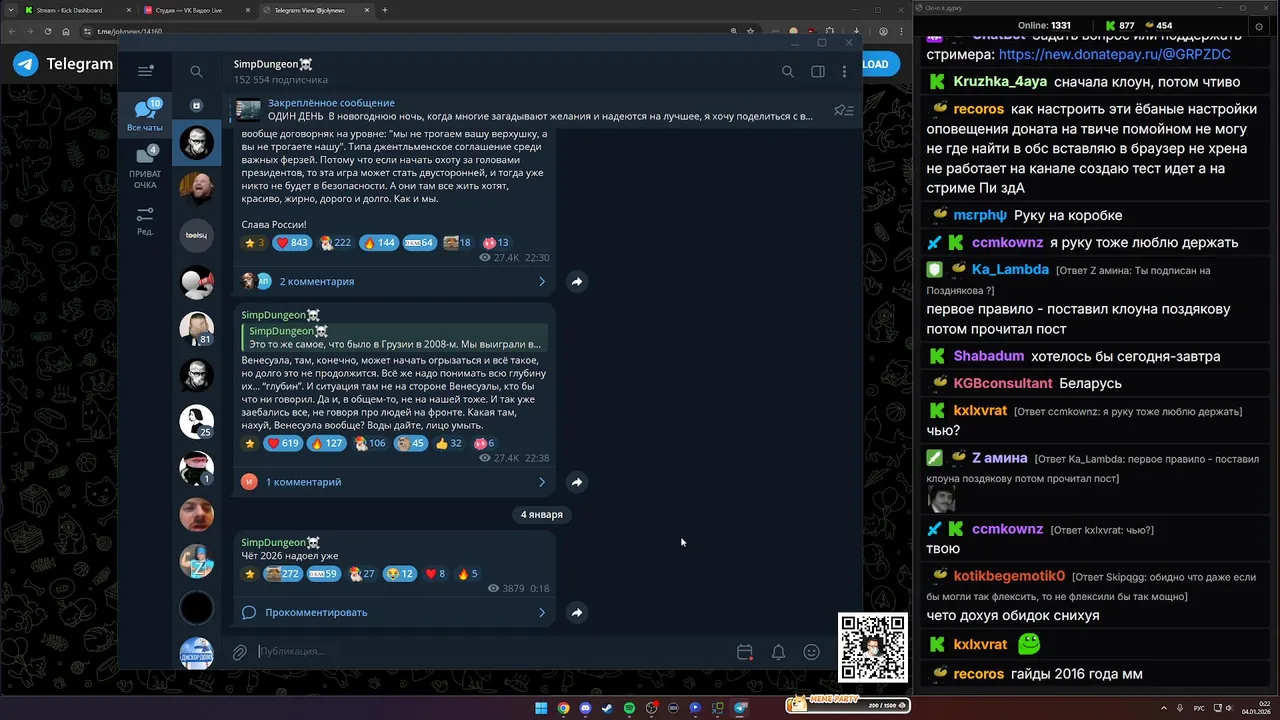This screenshot has width=1280, height=720.
Task: Open the chat avatar with 81 unread
Action: tap(196, 329)
